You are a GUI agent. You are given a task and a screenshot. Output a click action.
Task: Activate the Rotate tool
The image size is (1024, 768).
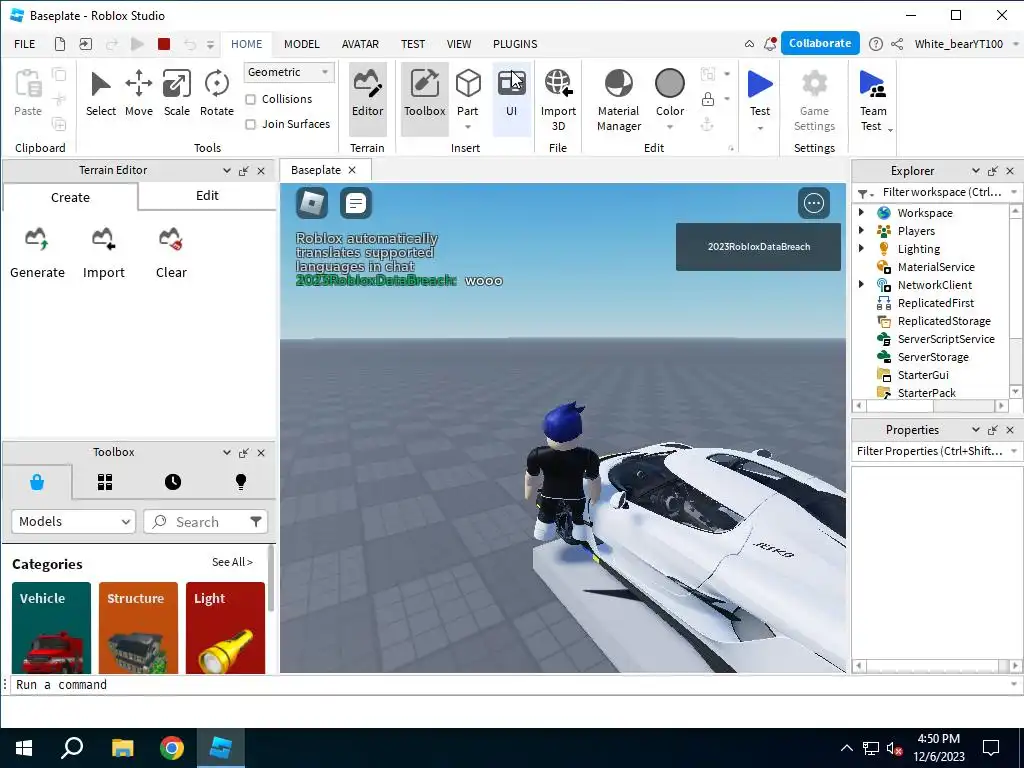pyautogui.click(x=216, y=93)
